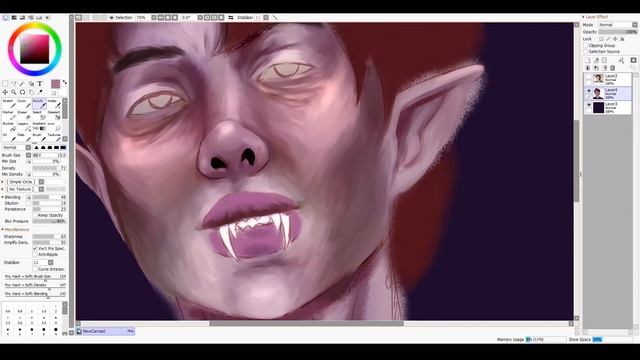
Task: Choose the Acrylic brush tool
Action: click(39, 104)
